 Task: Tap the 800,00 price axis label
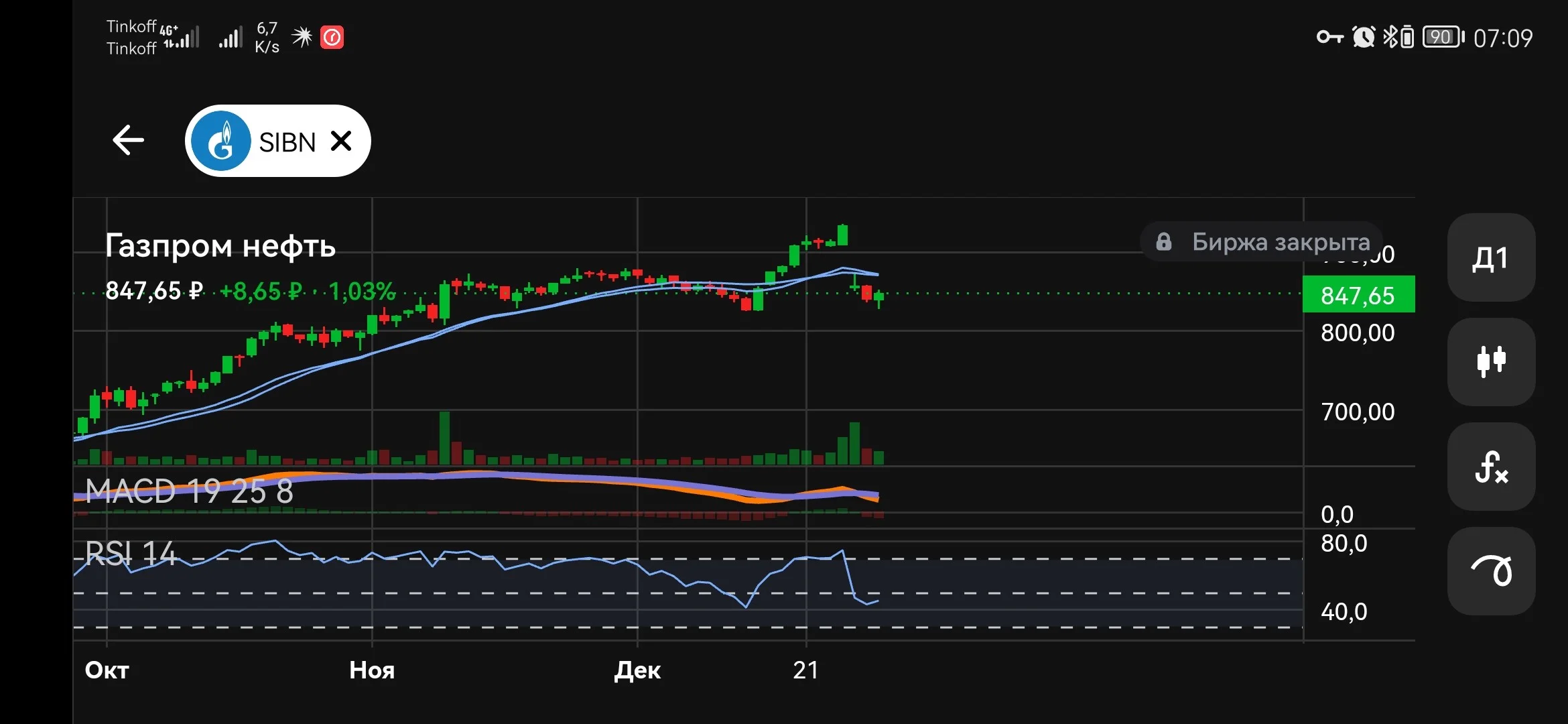(x=1358, y=333)
